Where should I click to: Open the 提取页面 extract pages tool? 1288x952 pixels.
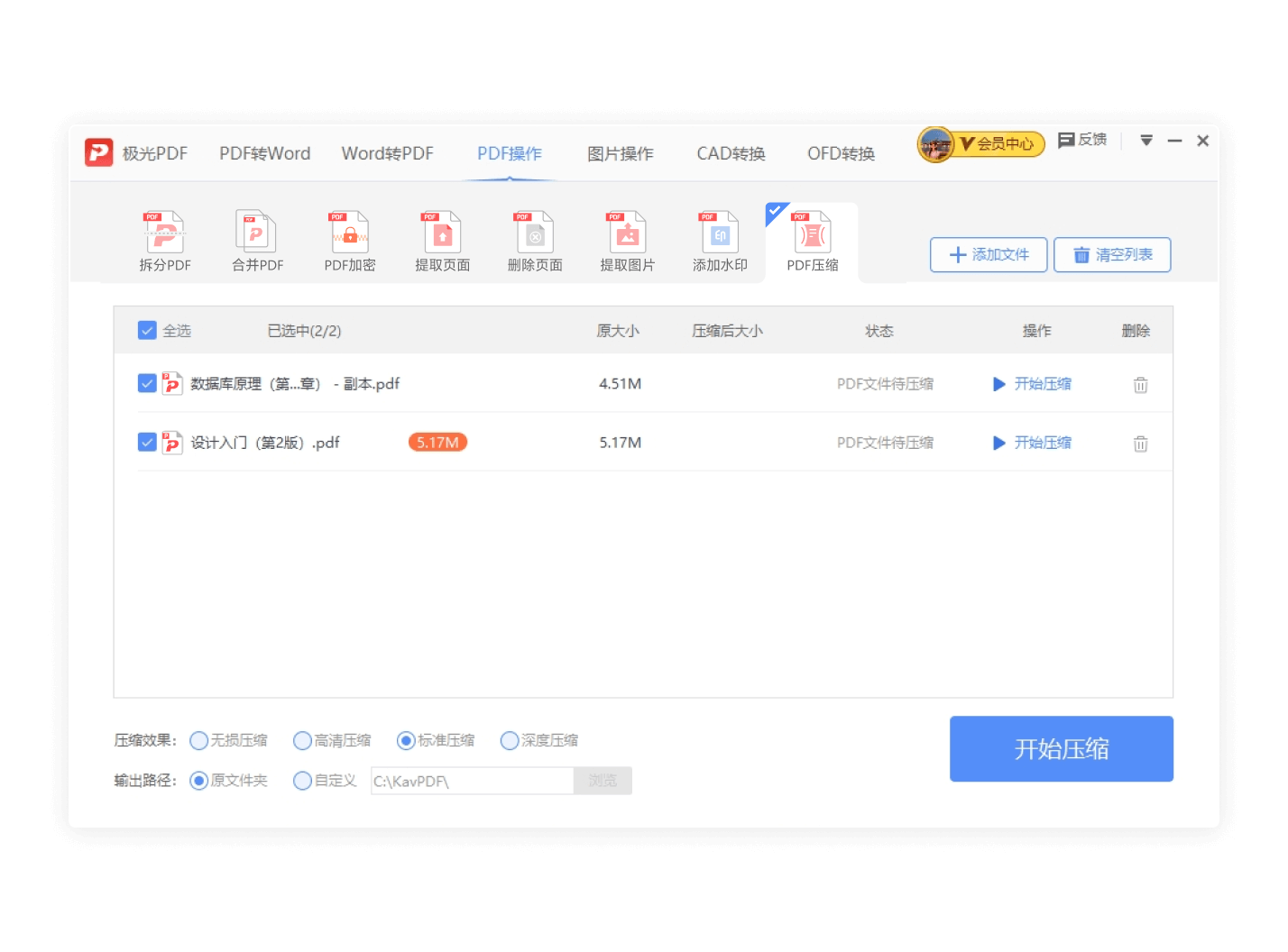coord(441,241)
